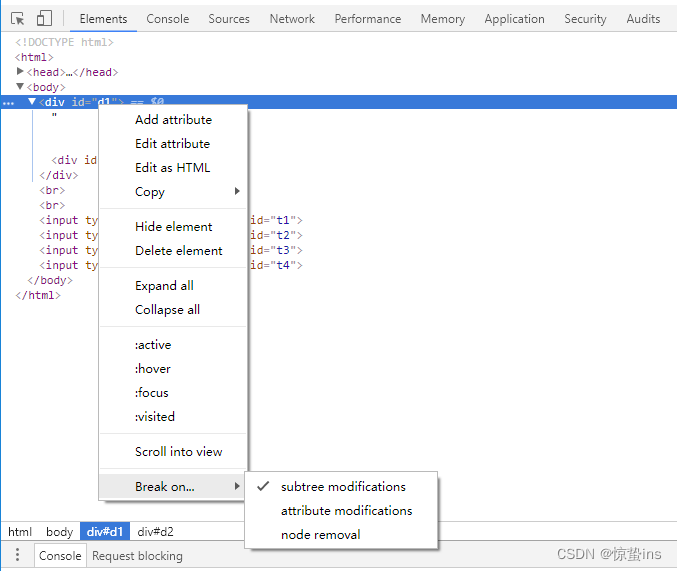This screenshot has width=677, height=571.
Task: Switch to the Sources tab
Action: click(x=229, y=19)
